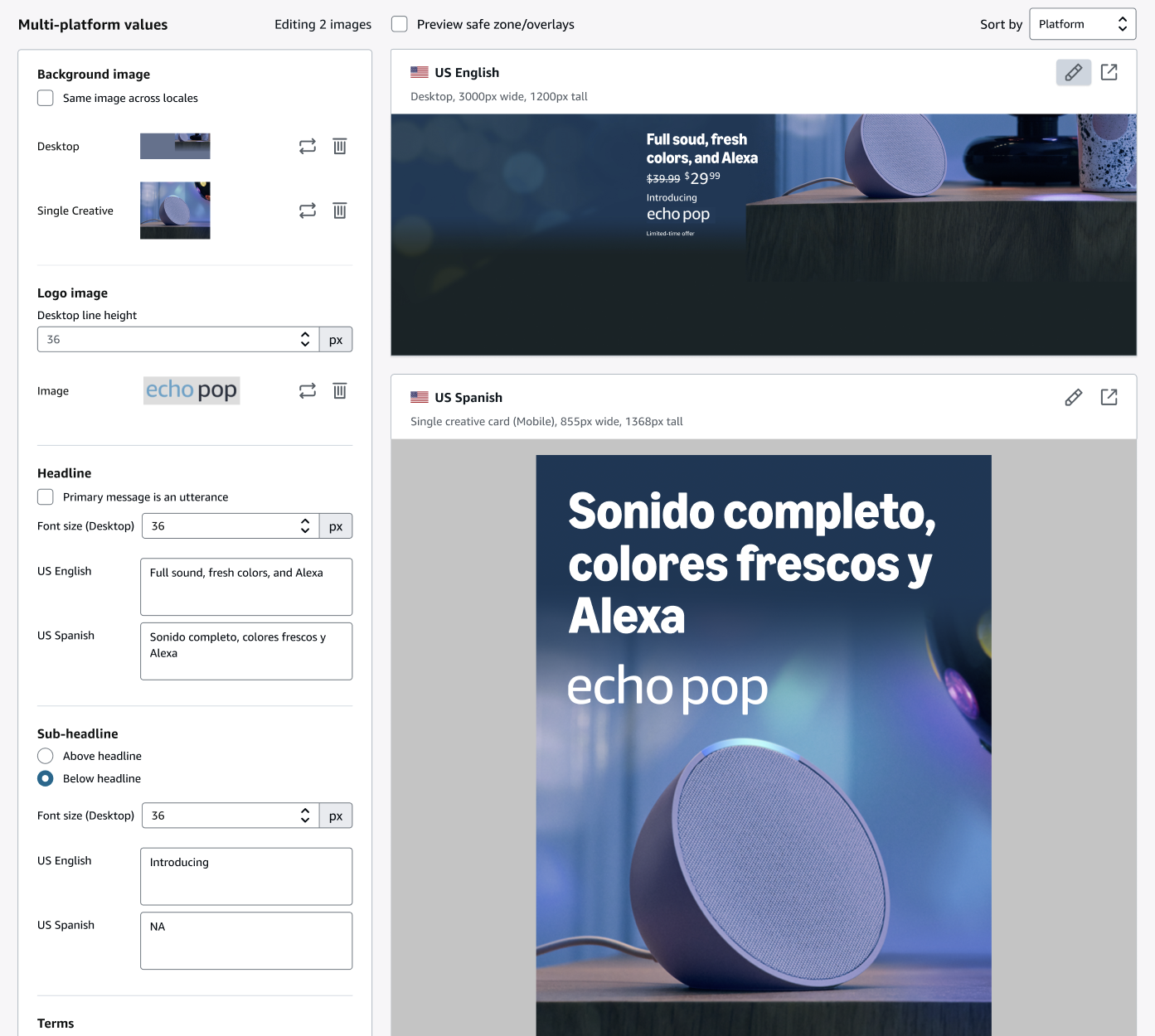Enable Same image across locales checkbox
The image size is (1155, 1036).
point(46,98)
